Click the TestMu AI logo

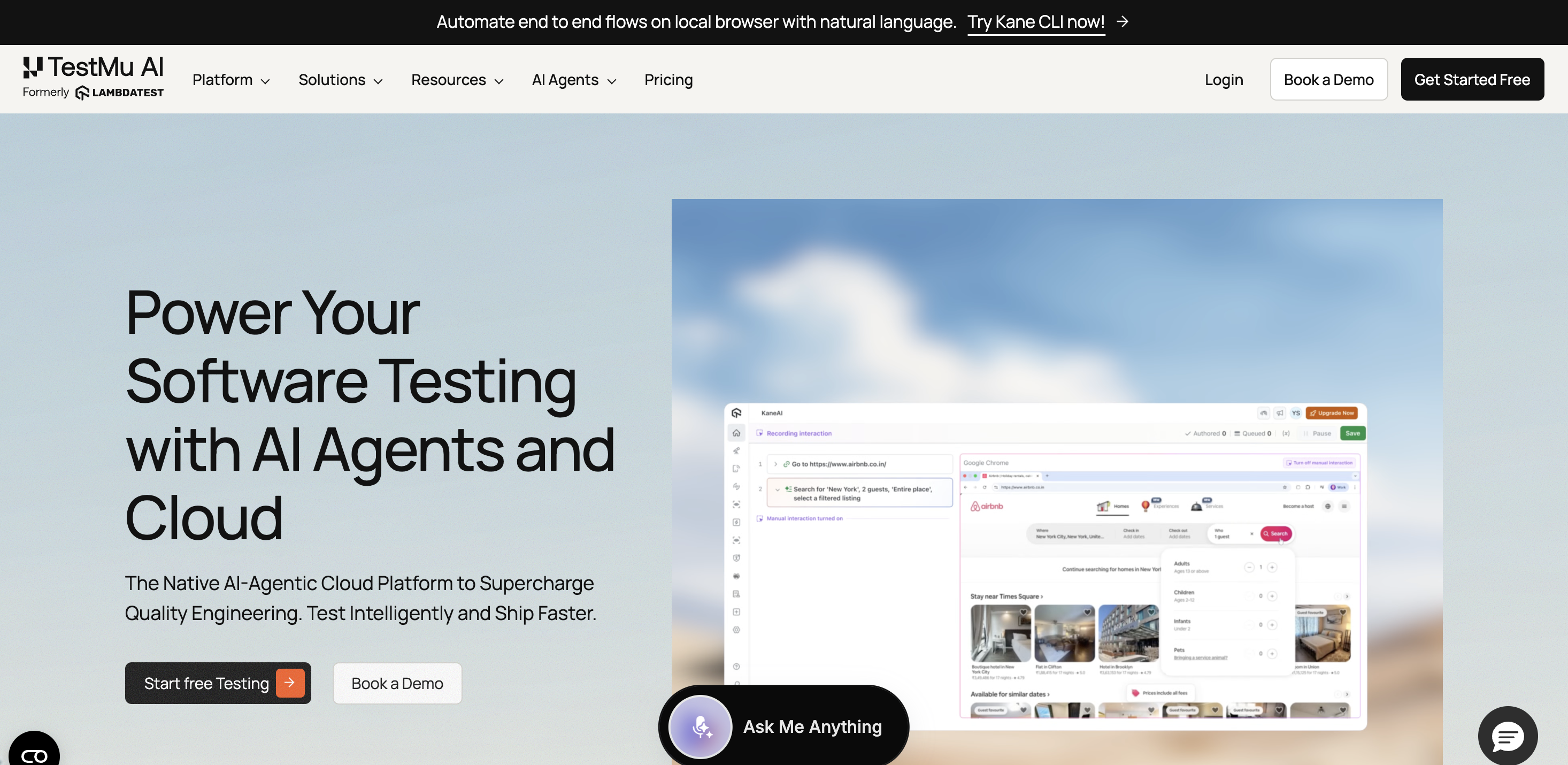[x=93, y=67]
